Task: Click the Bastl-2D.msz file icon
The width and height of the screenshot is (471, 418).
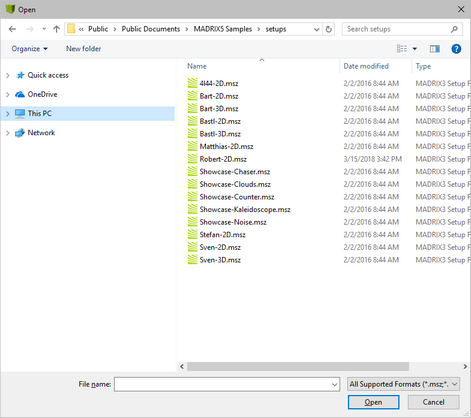Action: tap(192, 121)
